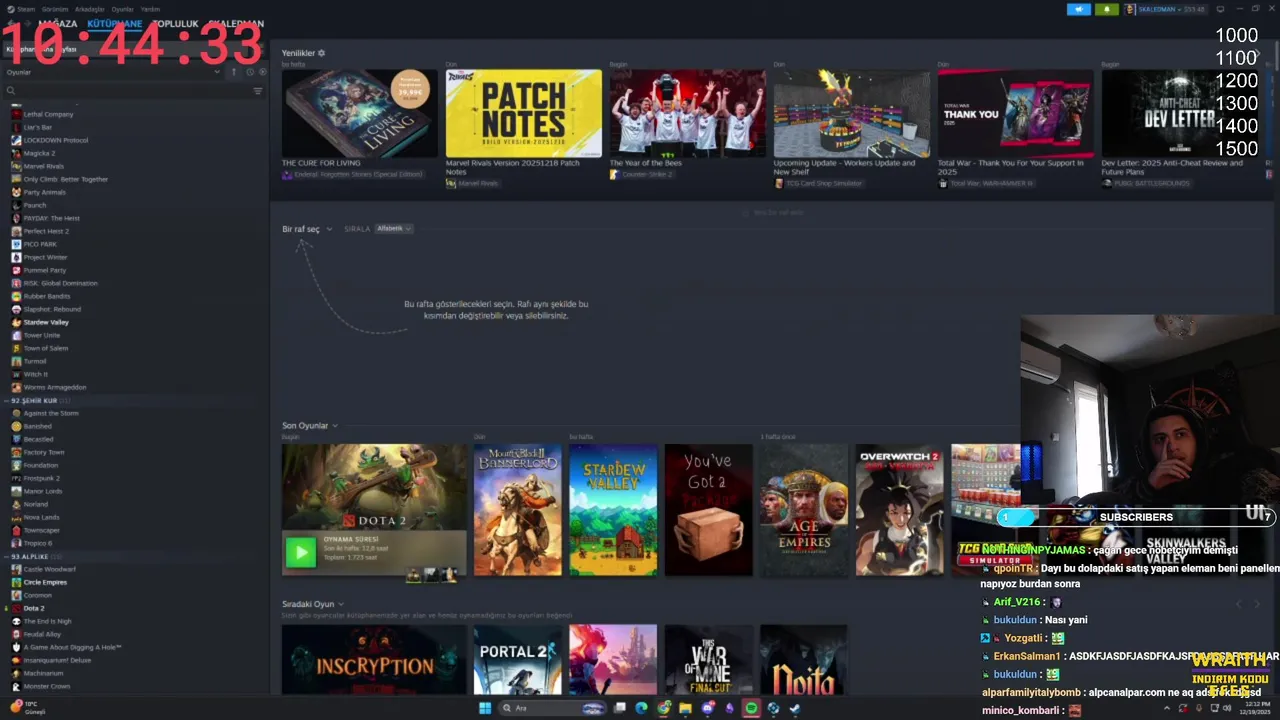Select the Frostpunk 2 game icon

[16, 478]
